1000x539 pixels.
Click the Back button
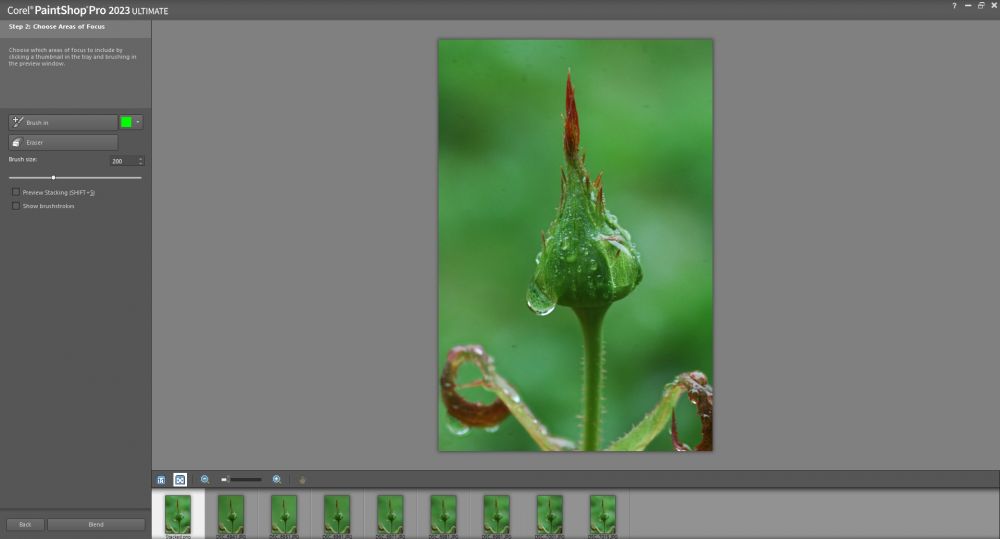tap(25, 524)
